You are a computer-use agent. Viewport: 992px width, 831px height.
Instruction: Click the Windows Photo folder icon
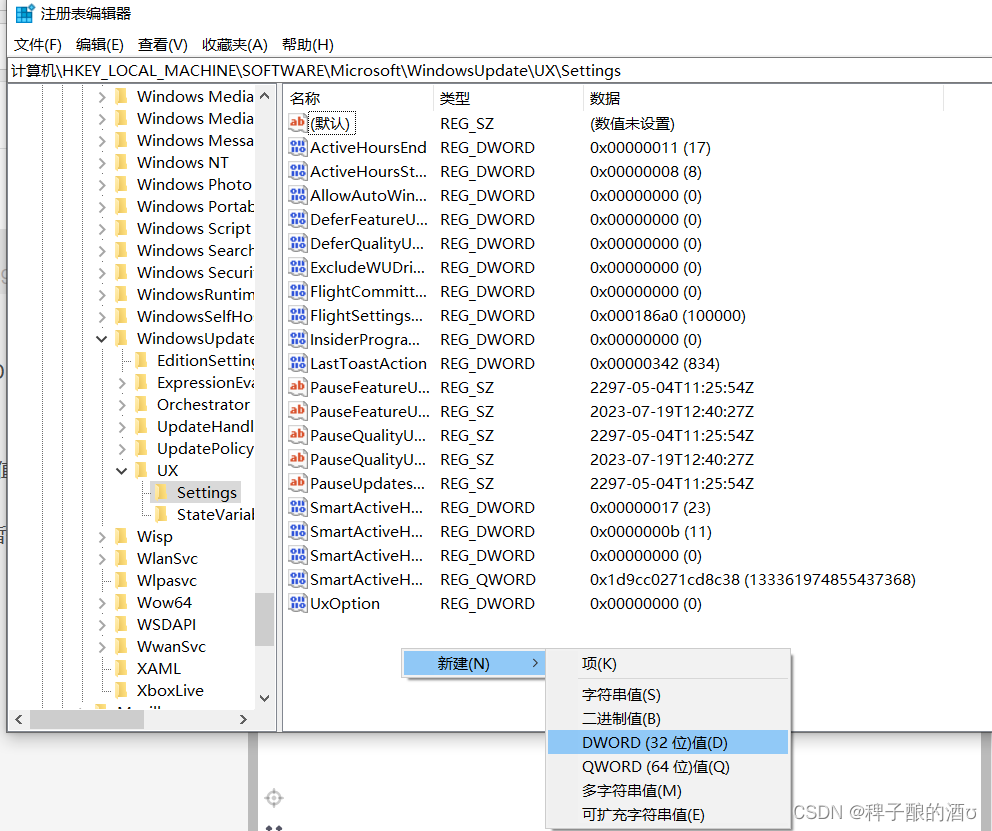pyautogui.click(x=122, y=185)
